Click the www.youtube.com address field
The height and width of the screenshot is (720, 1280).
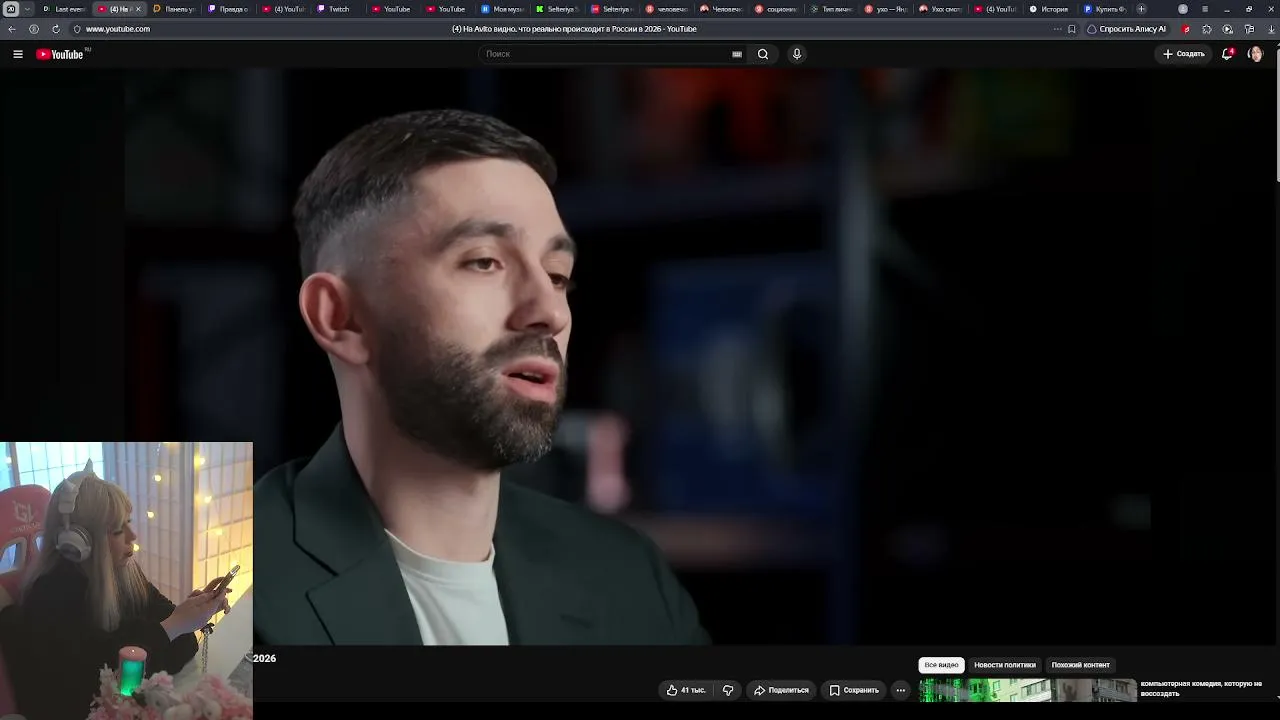point(118,29)
